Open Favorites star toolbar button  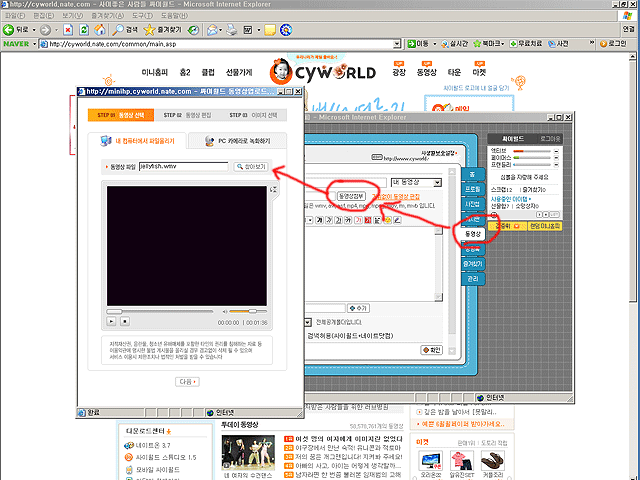pyautogui.click(x=163, y=30)
